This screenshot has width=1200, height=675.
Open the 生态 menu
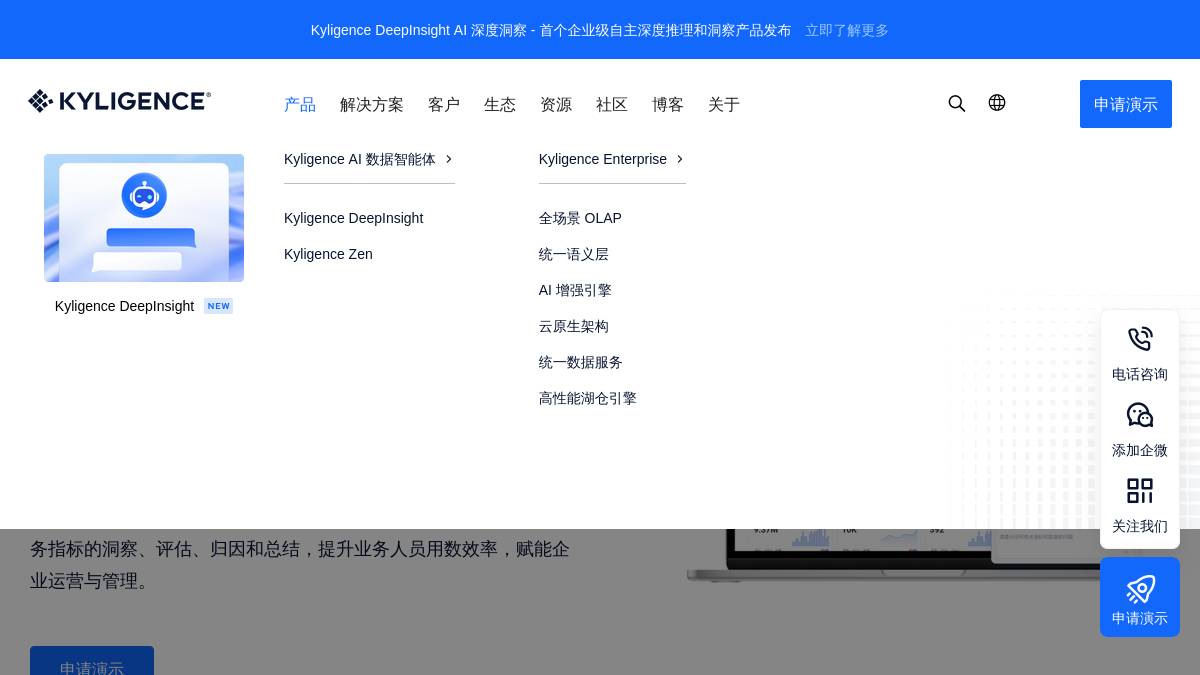500,104
